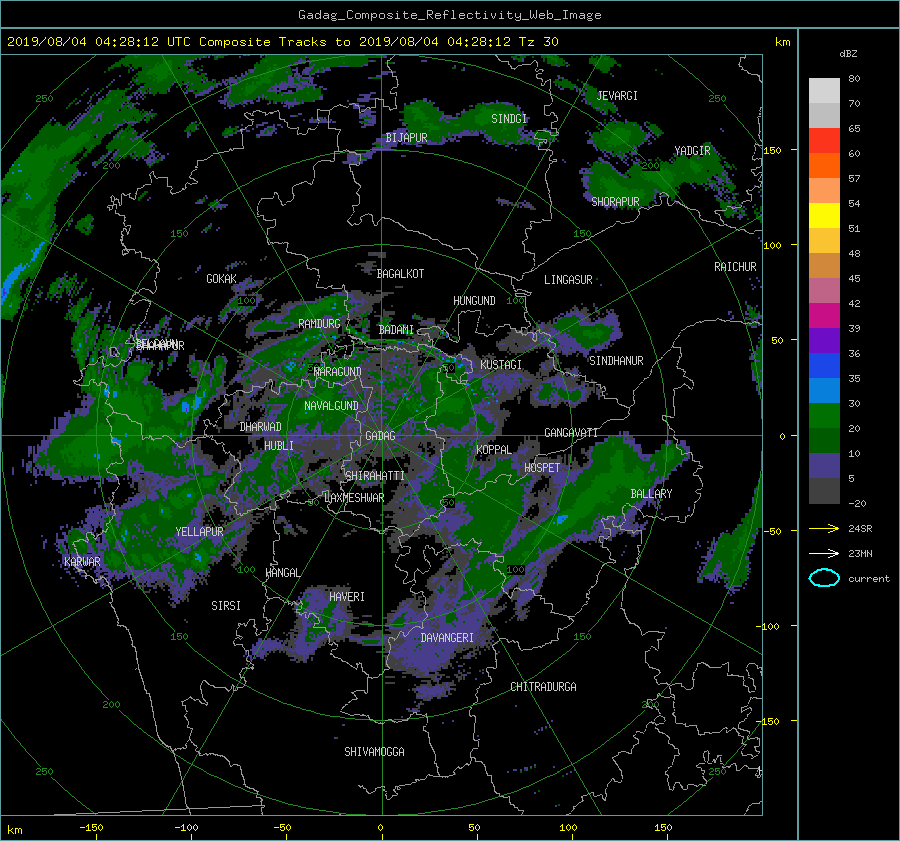
Task: Click the KARWAR city label
Action: (82, 561)
